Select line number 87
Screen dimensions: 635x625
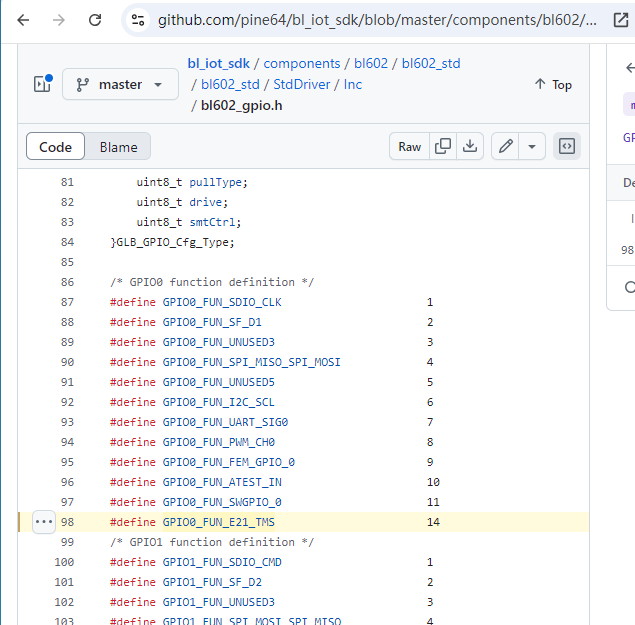67,302
